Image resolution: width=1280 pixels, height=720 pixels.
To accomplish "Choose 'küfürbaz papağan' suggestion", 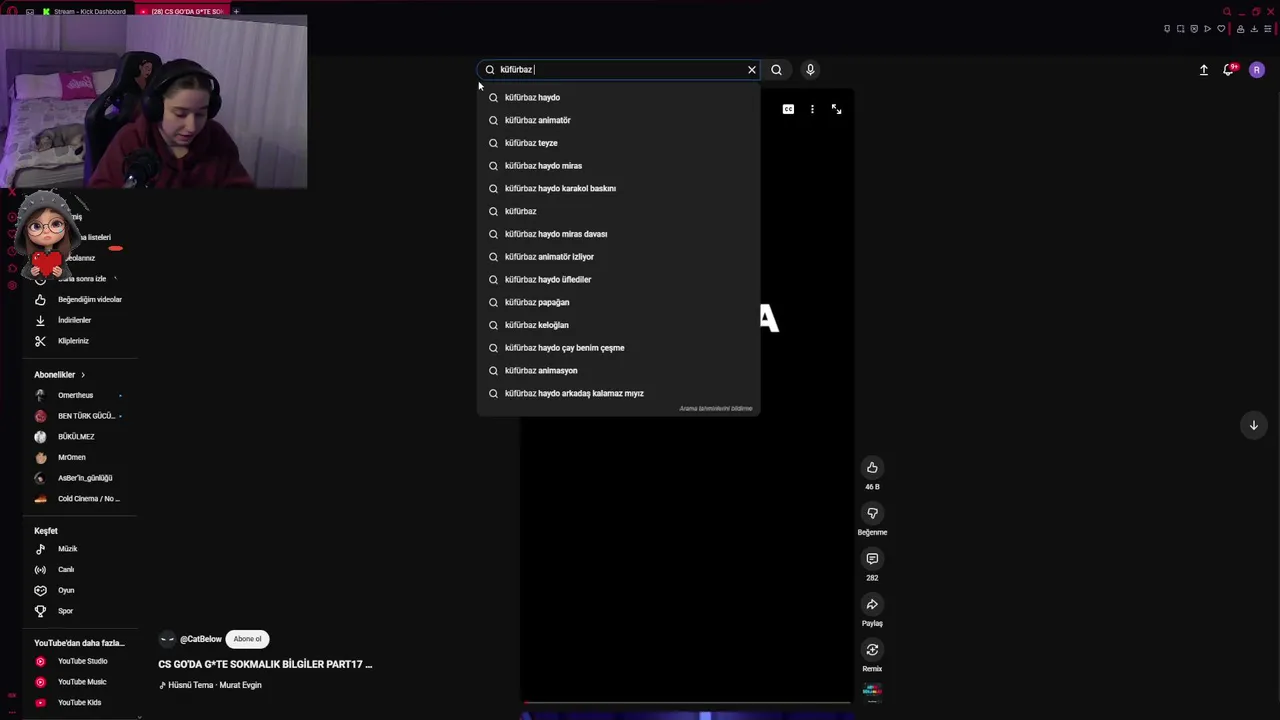I will pos(618,302).
